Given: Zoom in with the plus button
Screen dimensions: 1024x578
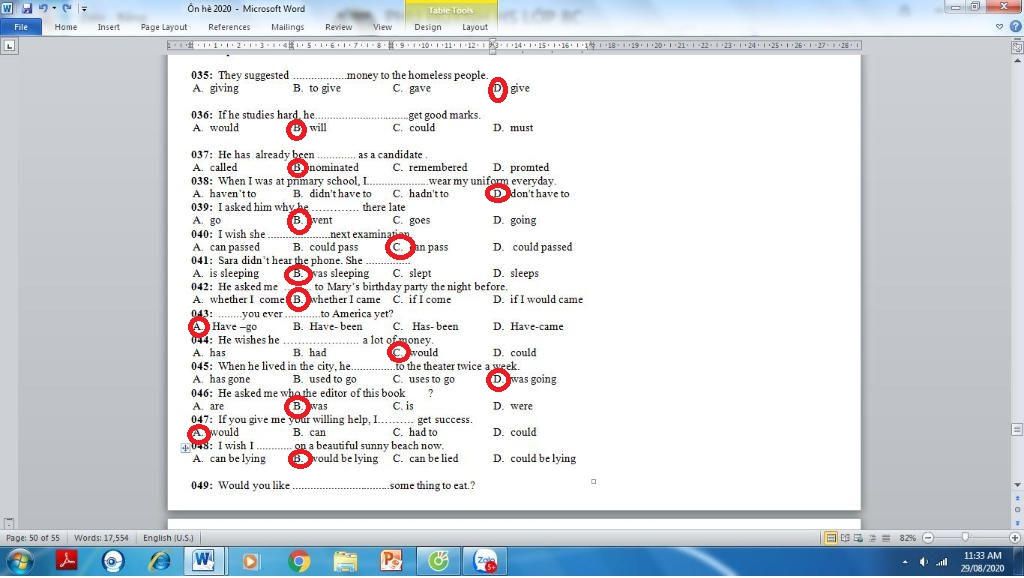Looking at the screenshot, I should 1014,538.
